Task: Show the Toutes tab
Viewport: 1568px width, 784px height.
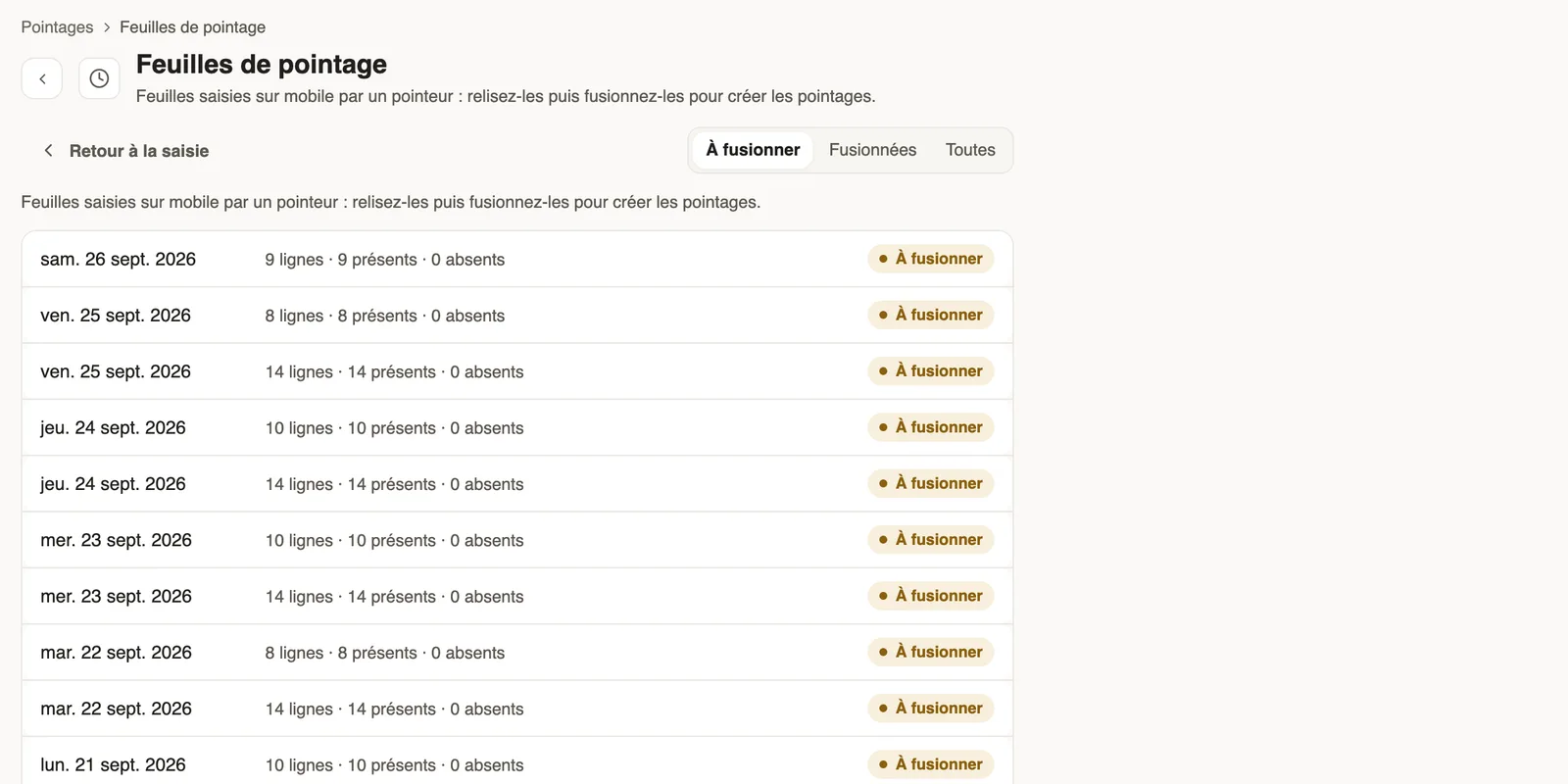Action: (970, 150)
